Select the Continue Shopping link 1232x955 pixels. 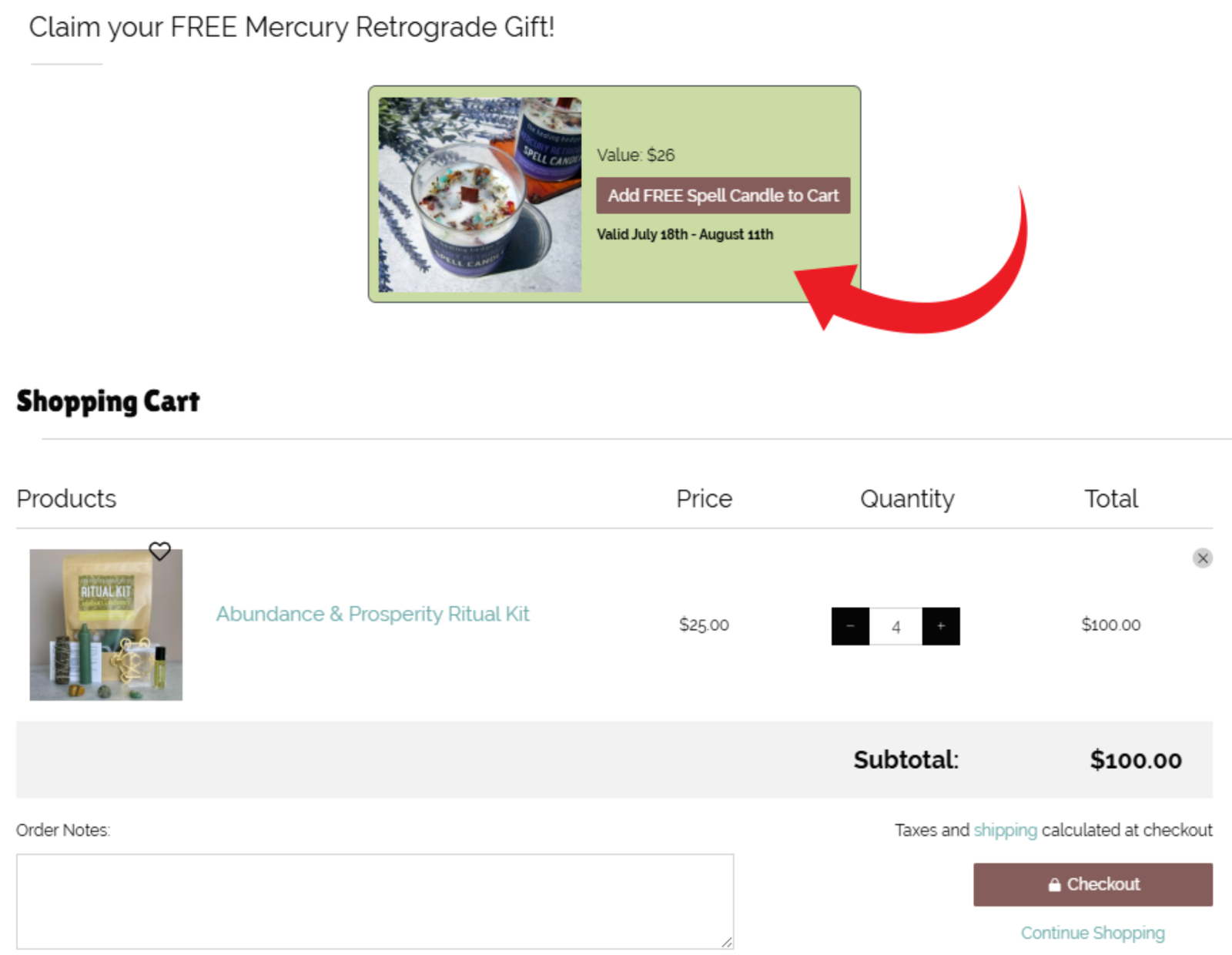pos(1093,933)
